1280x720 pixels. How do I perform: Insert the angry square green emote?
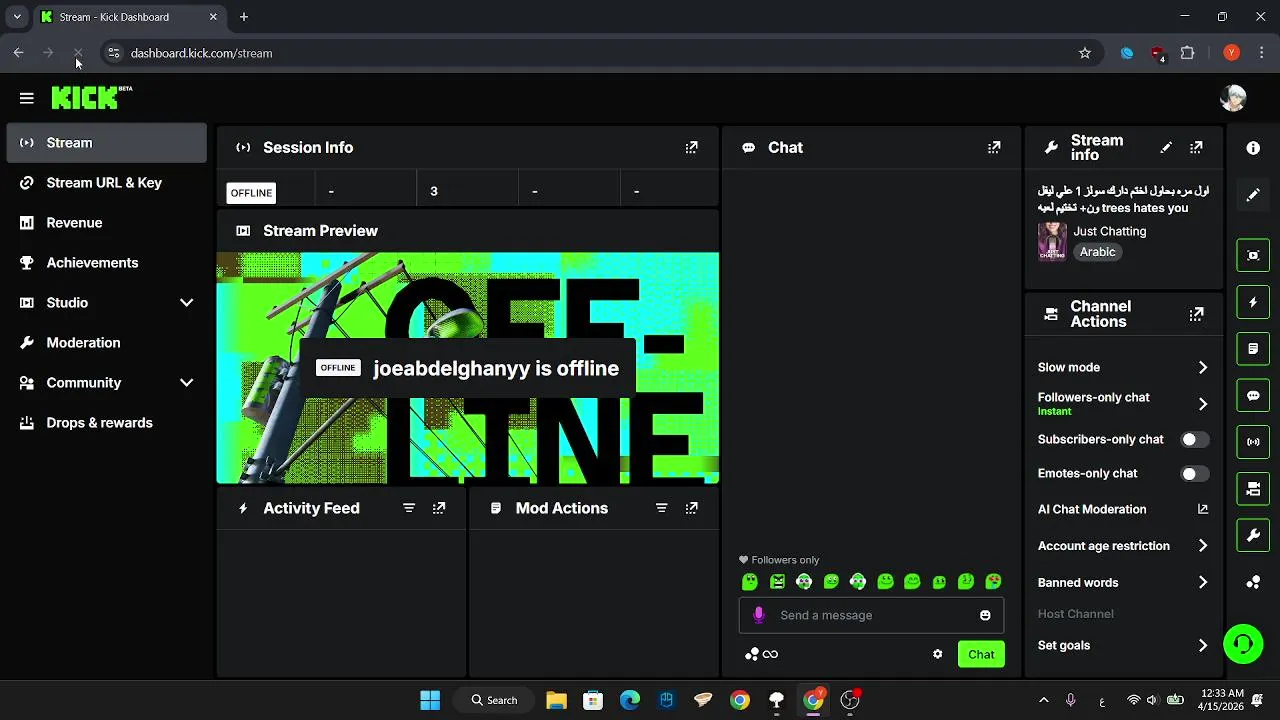[777, 581]
